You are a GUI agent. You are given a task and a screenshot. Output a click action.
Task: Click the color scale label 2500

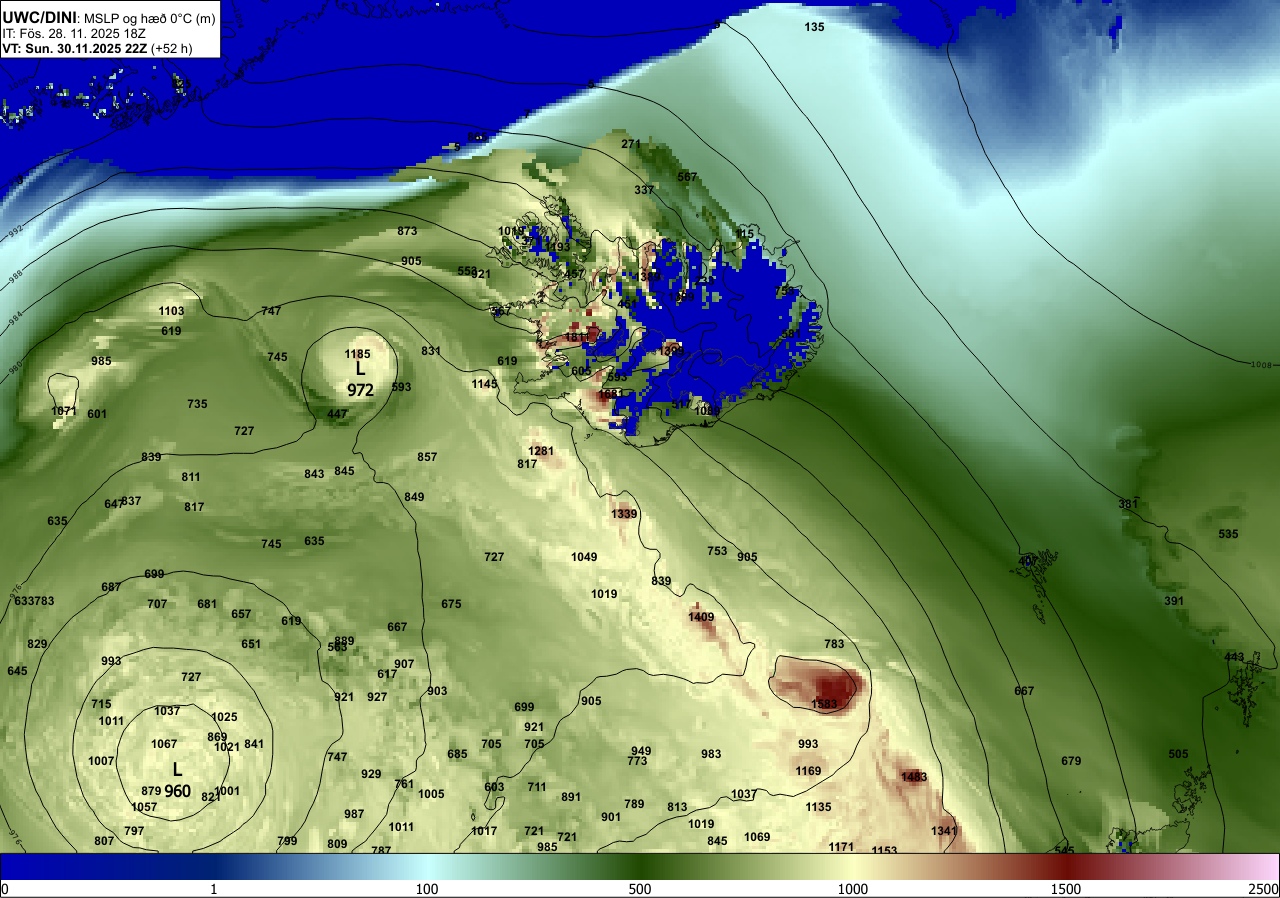click(1263, 889)
